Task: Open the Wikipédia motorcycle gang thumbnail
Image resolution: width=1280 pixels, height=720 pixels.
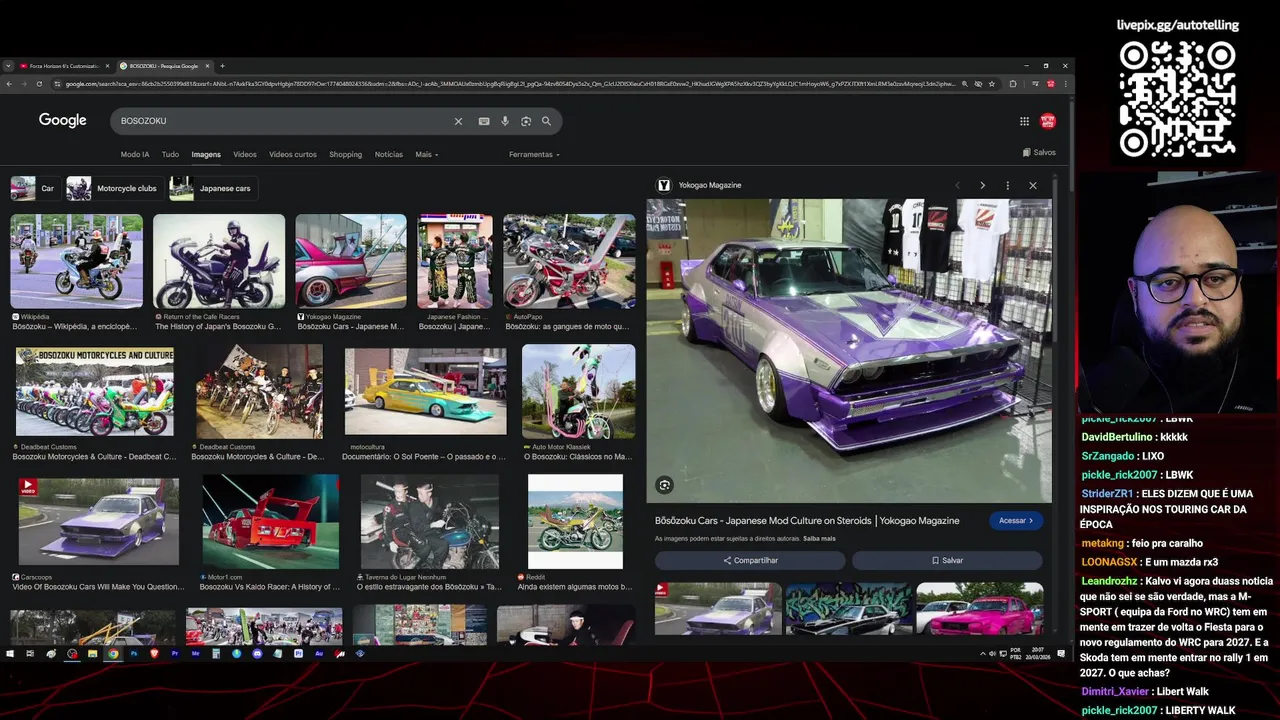Action: (x=77, y=261)
